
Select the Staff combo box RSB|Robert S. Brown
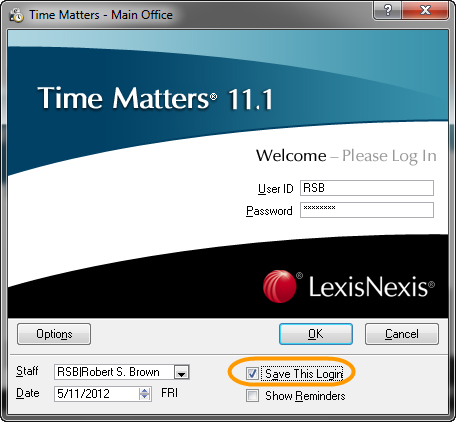coord(122,372)
